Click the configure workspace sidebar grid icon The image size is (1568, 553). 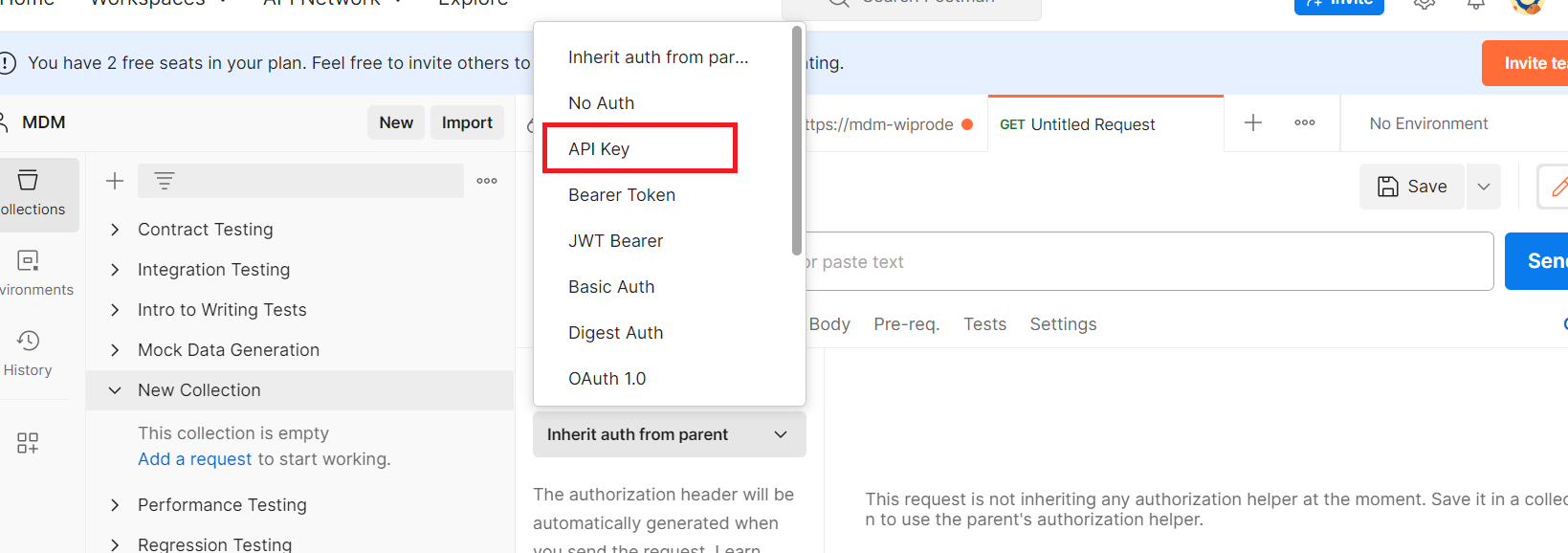[x=28, y=443]
